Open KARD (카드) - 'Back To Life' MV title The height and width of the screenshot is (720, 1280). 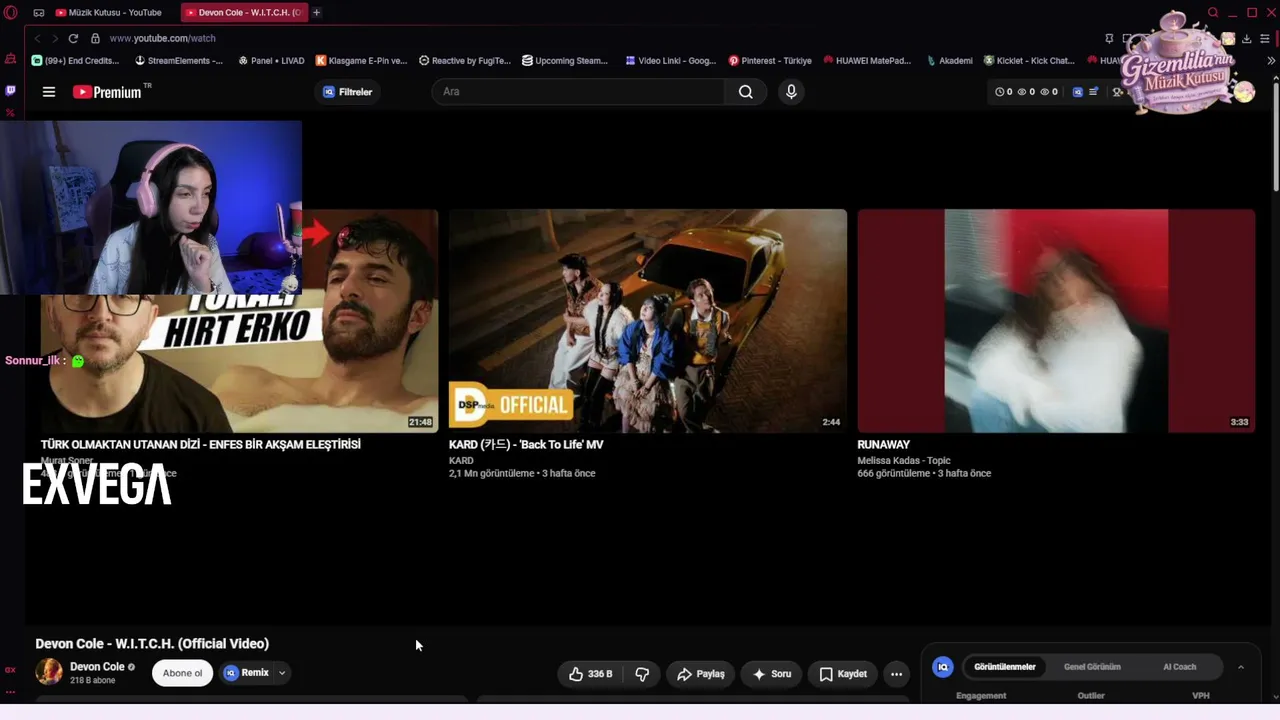click(526, 444)
